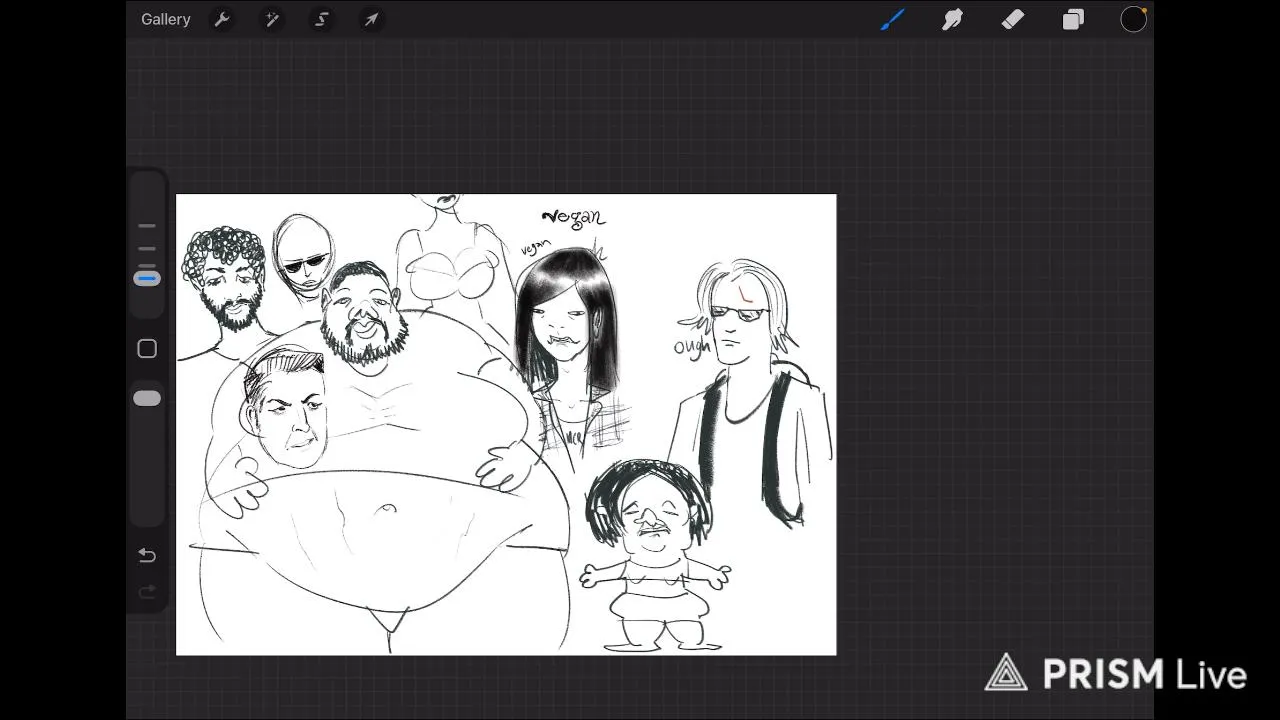Screen dimensions: 1280x720
Task: Click the brush opacity slider handle
Action: (x=147, y=398)
